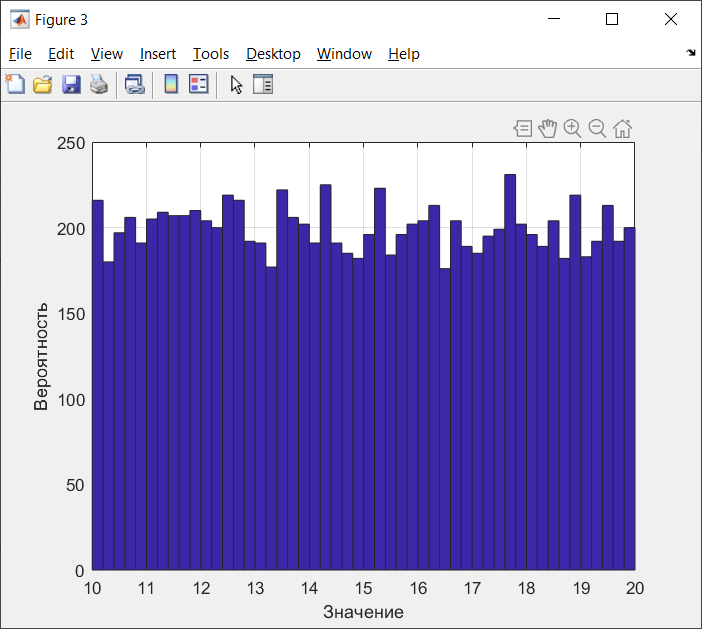Insert a colorbar via toolbar icon
Image resolution: width=702 pixels, height=629 pixels.
[171, 84]
